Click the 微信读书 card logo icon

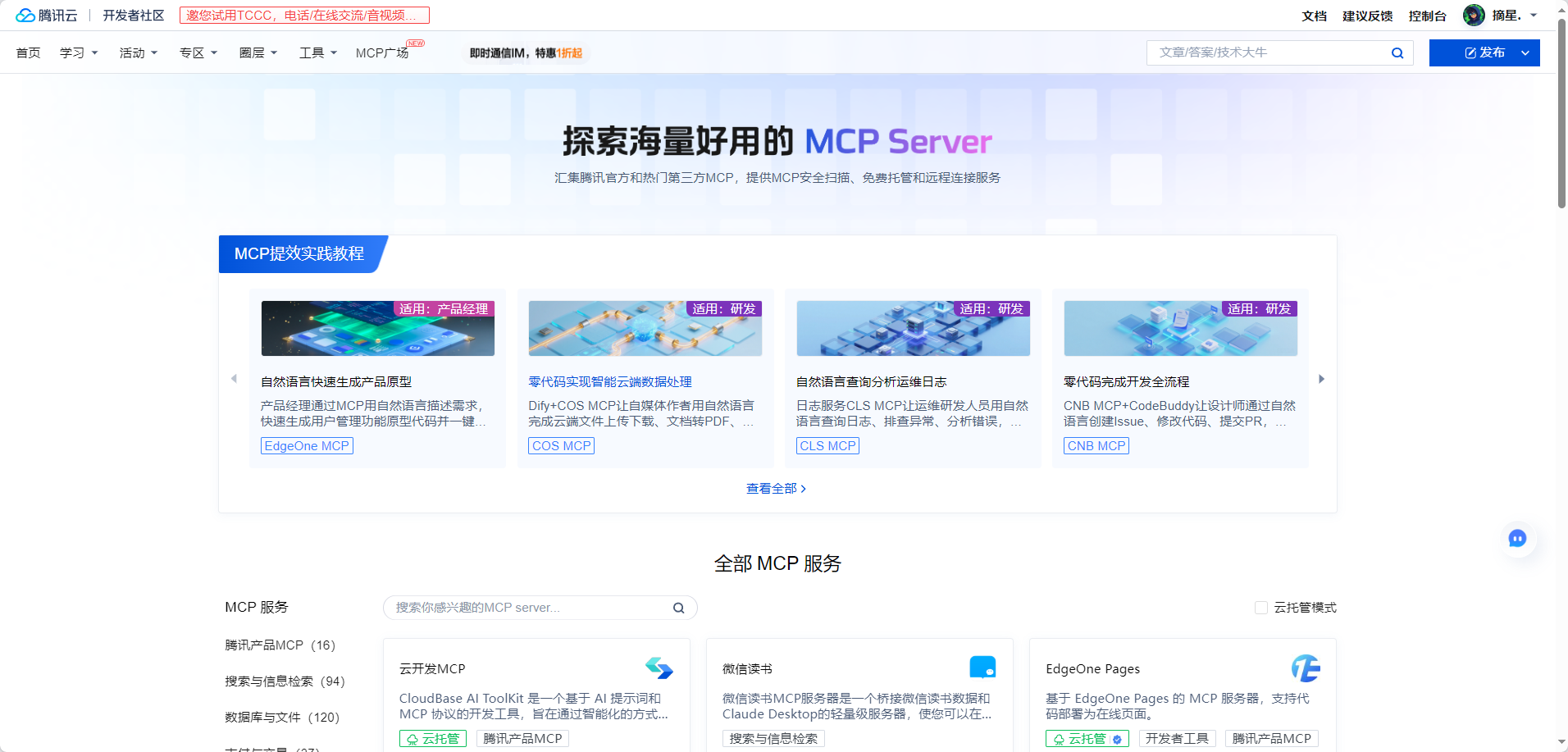pos(982,668)
